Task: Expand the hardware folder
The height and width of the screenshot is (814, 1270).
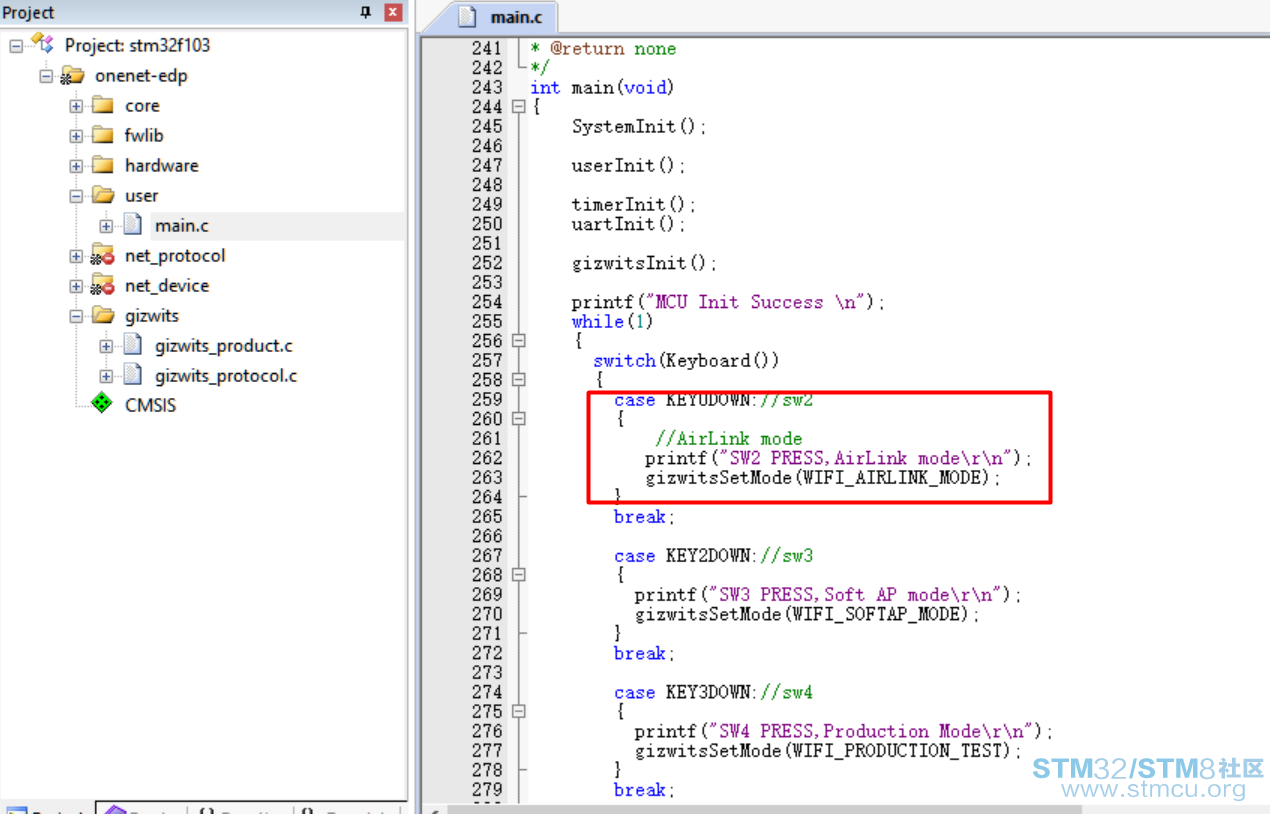Action: click(76, 166)
